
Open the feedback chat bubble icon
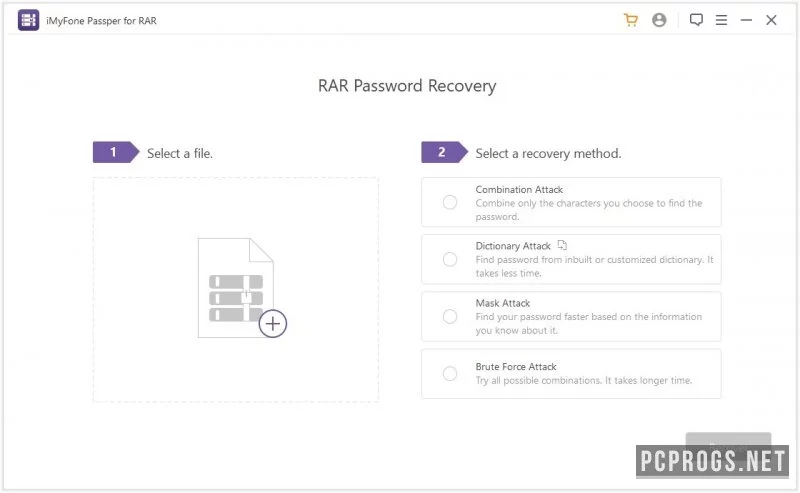(x=696, y=20)
